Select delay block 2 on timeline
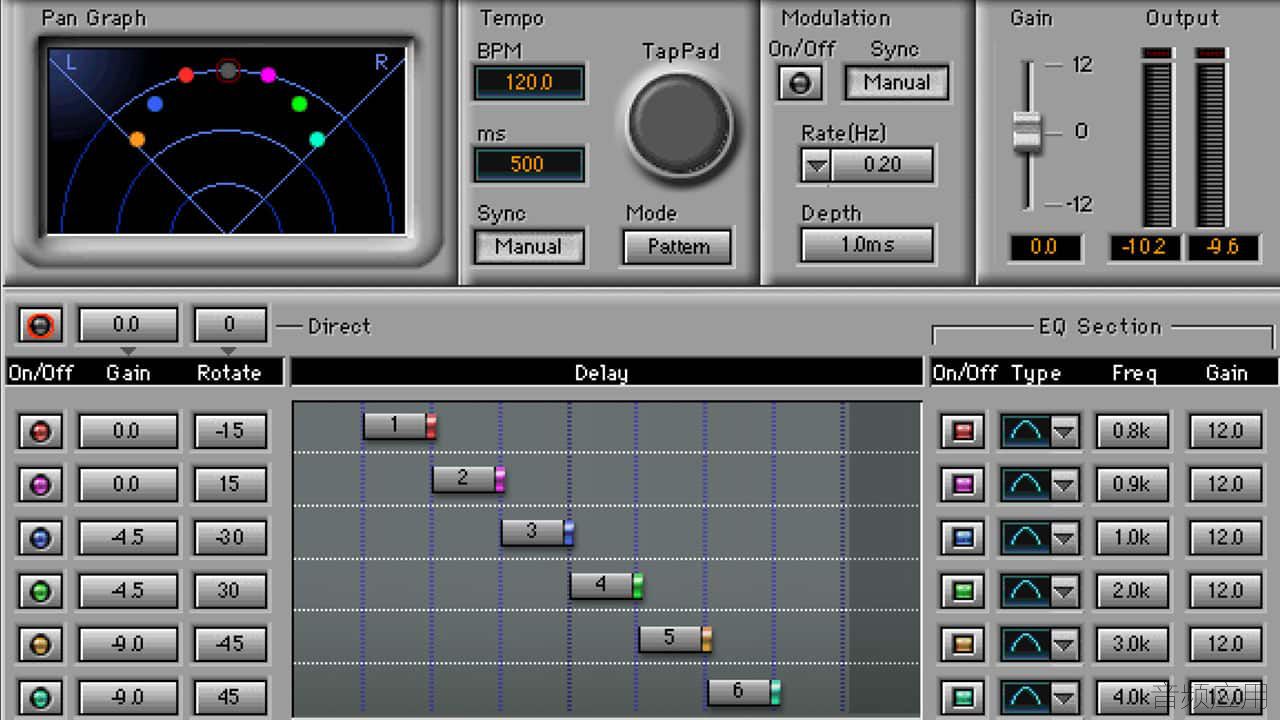Screen dimensions: 1280x720 (468, 479)
